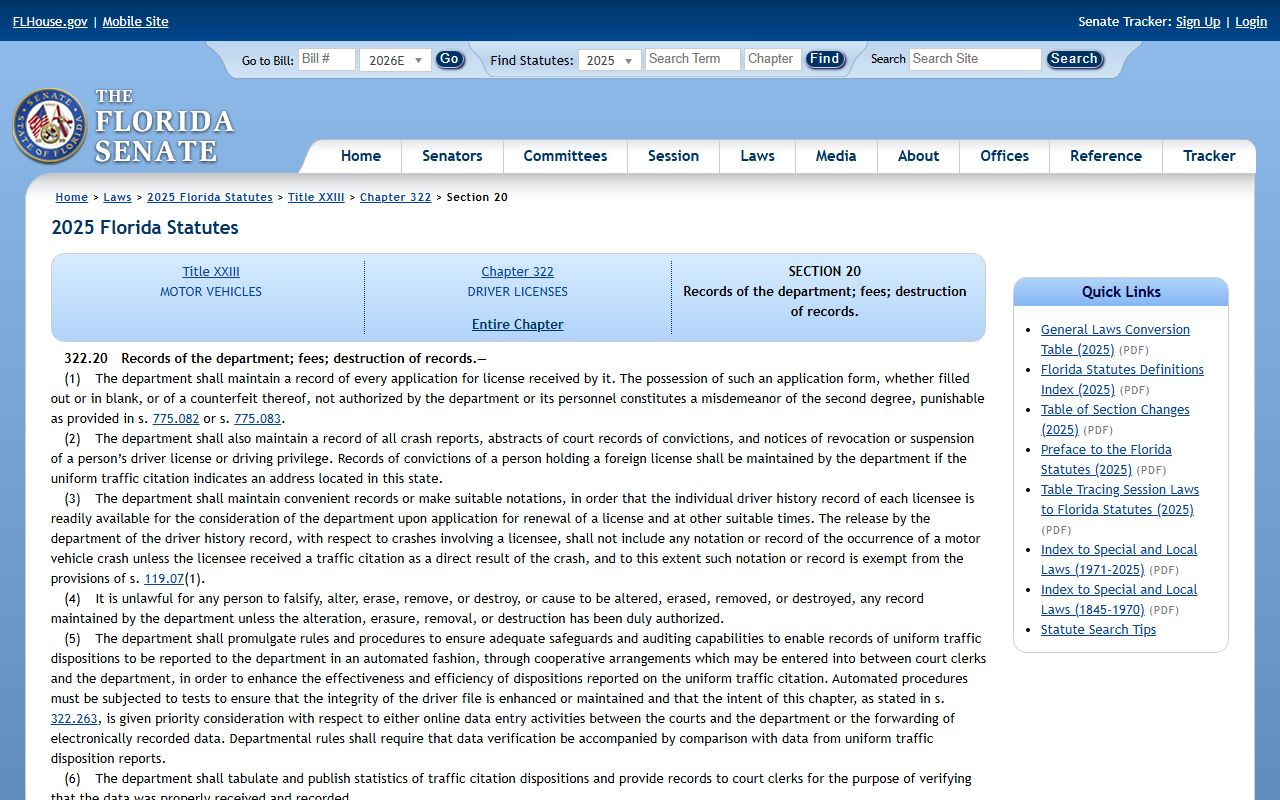Open Index to Special and Local Laws (1971-2025)
The height and width of the screenshot is (800, 1280).
click(x=1119, y=559)
